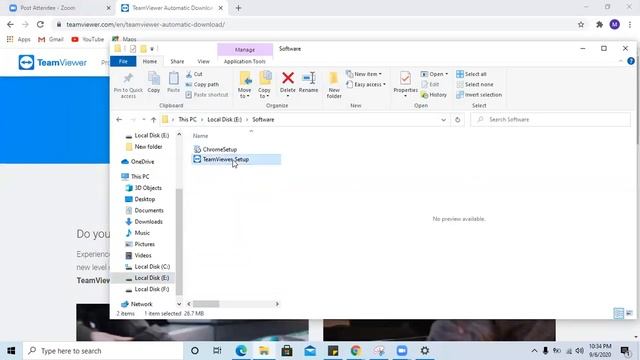Click the Manage contextual tab
The image size is (640, 360).
245,49
